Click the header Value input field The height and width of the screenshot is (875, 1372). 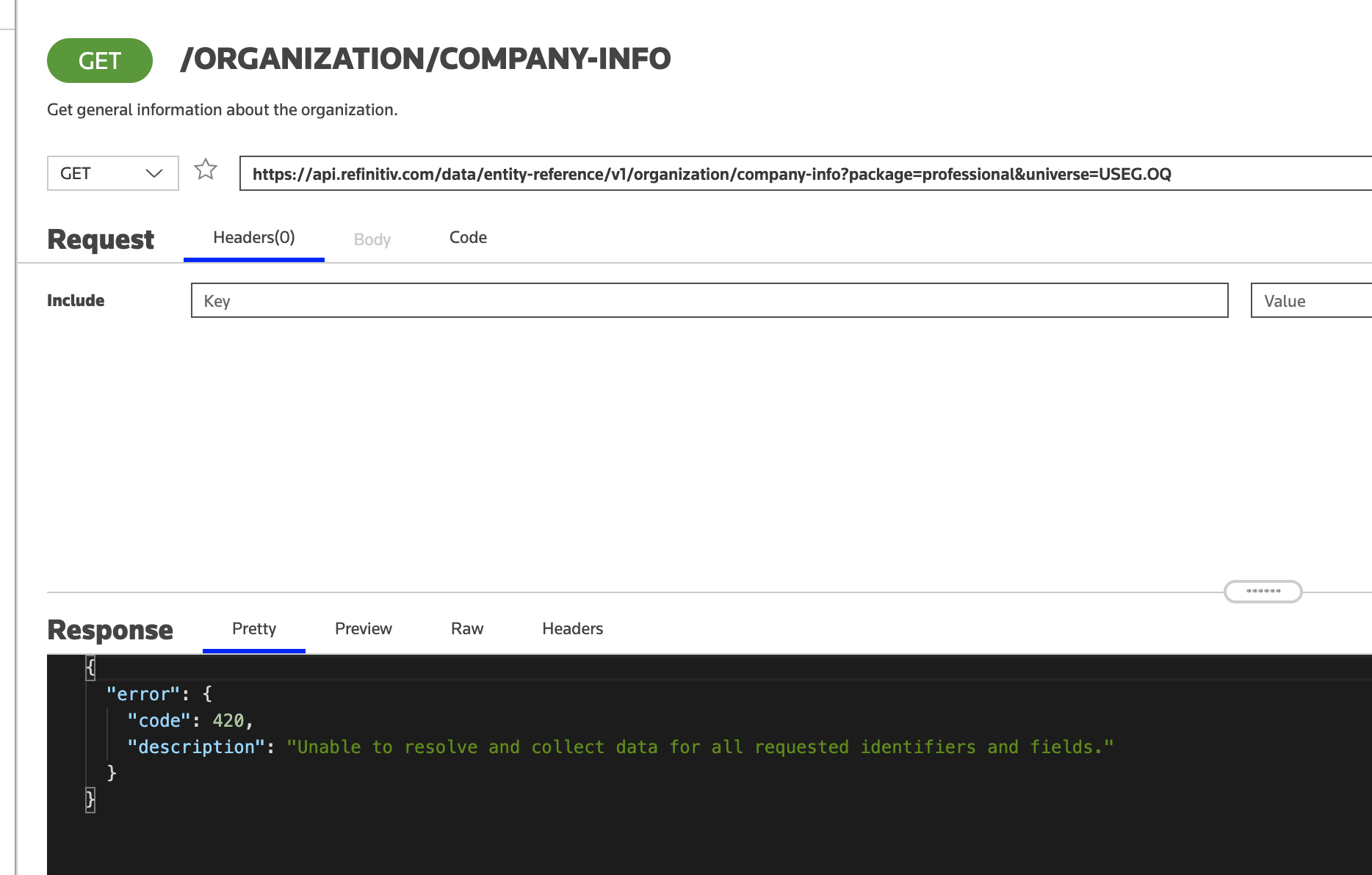pyautogui.click(x=1311, y=300)
